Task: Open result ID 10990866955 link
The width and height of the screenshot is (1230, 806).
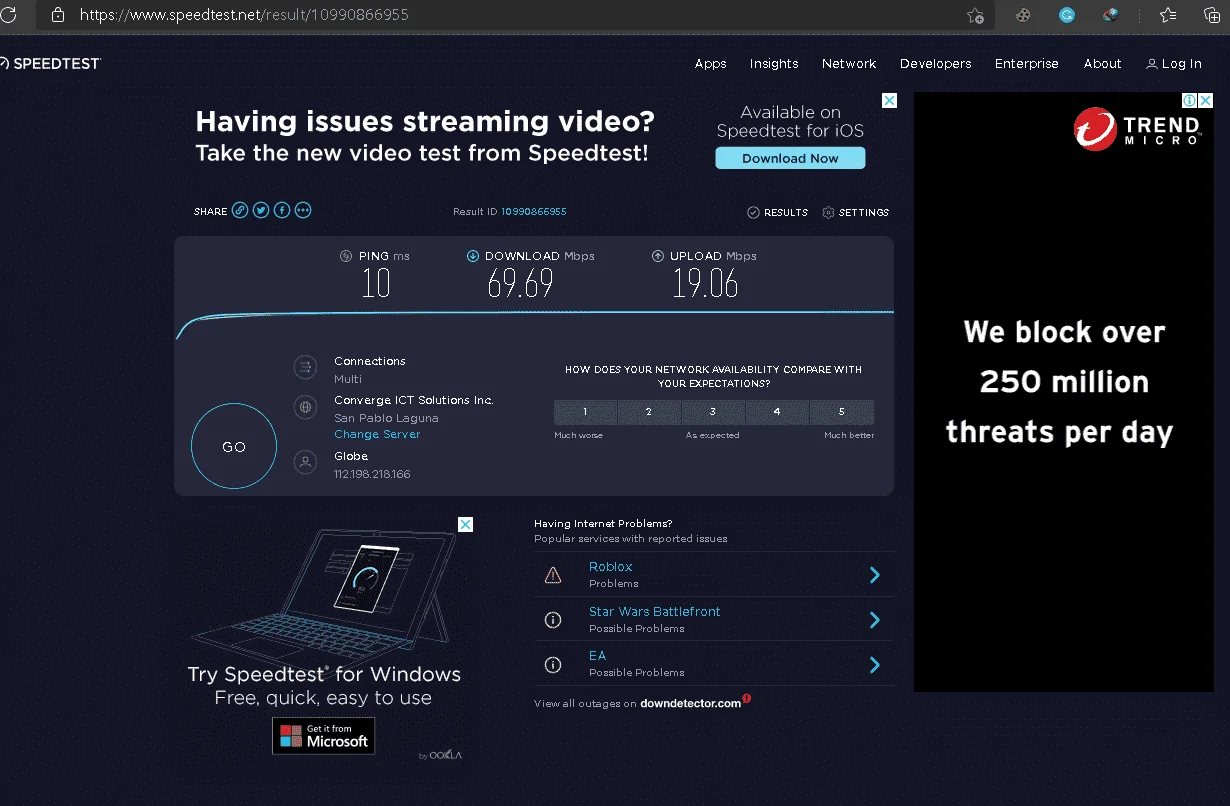Action: coord(534,212)
